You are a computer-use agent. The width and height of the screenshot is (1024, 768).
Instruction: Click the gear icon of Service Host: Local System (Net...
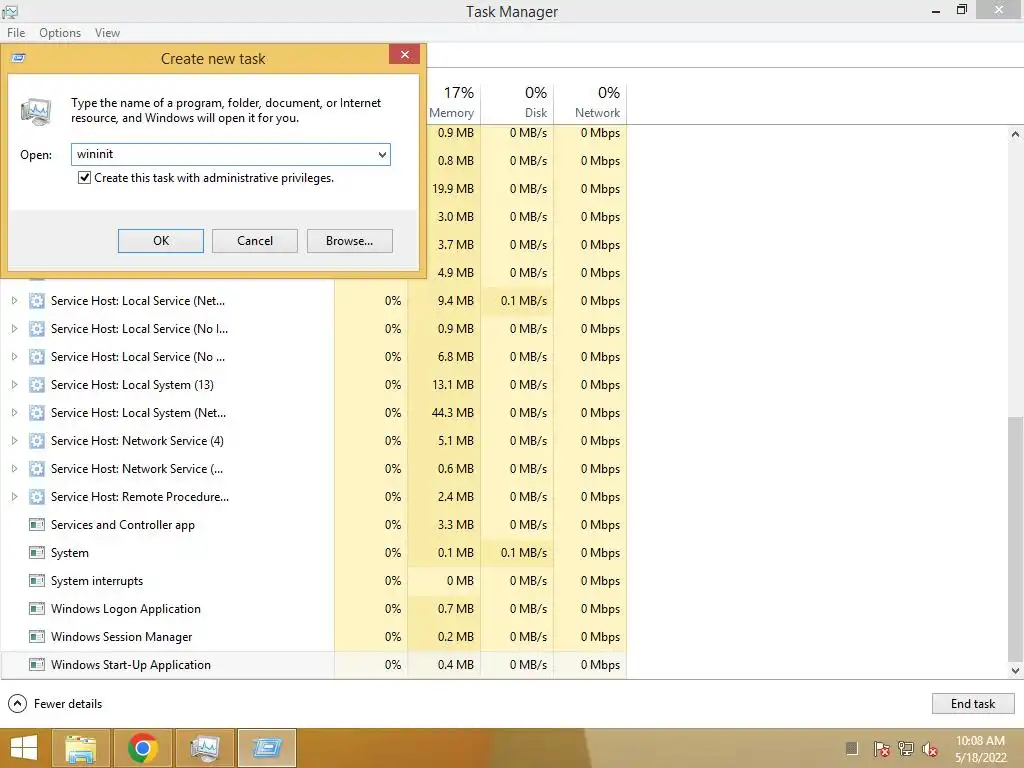pyautogui.click(x=37, y=413)
